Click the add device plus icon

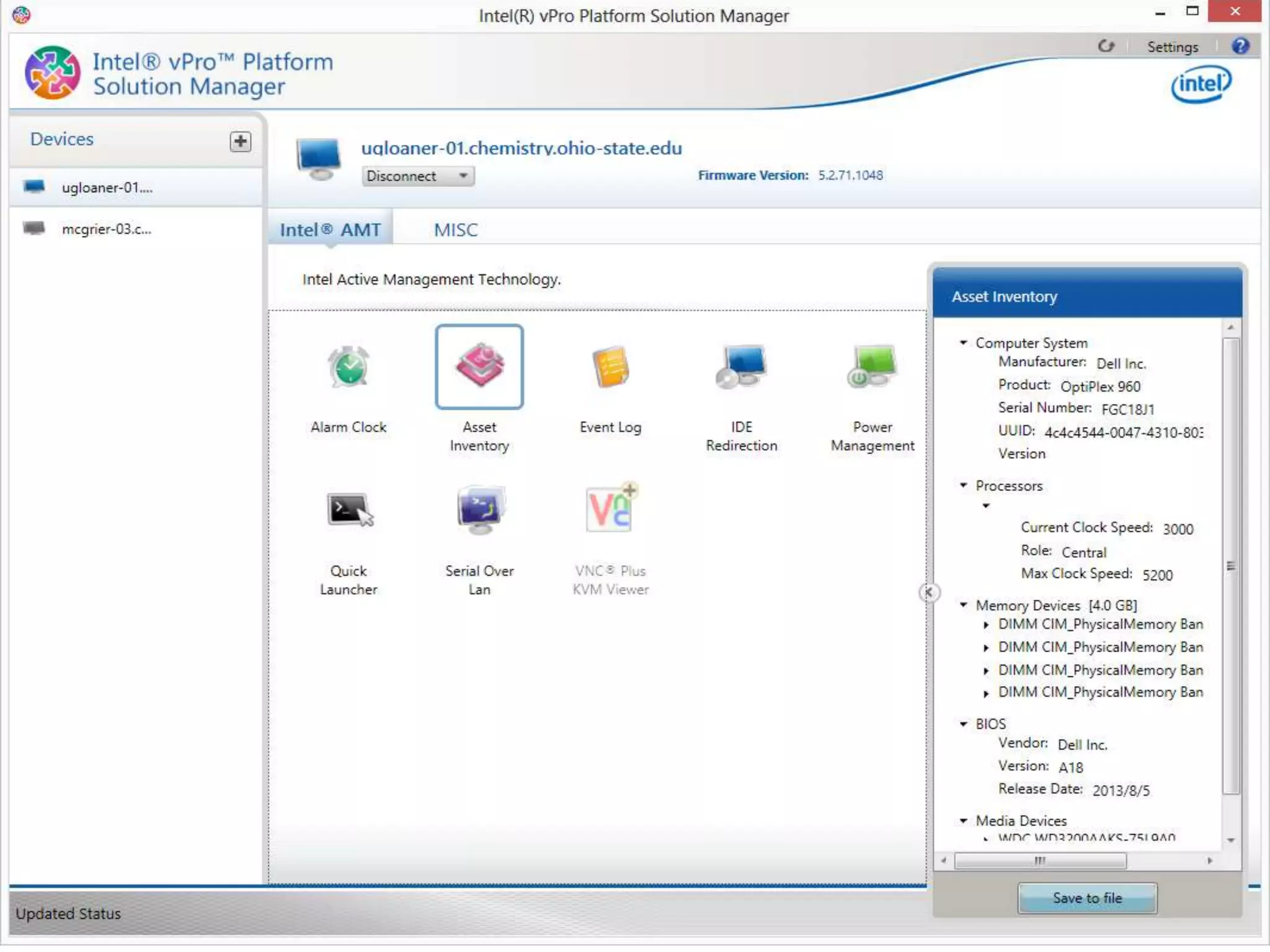(x=240, y=141)
